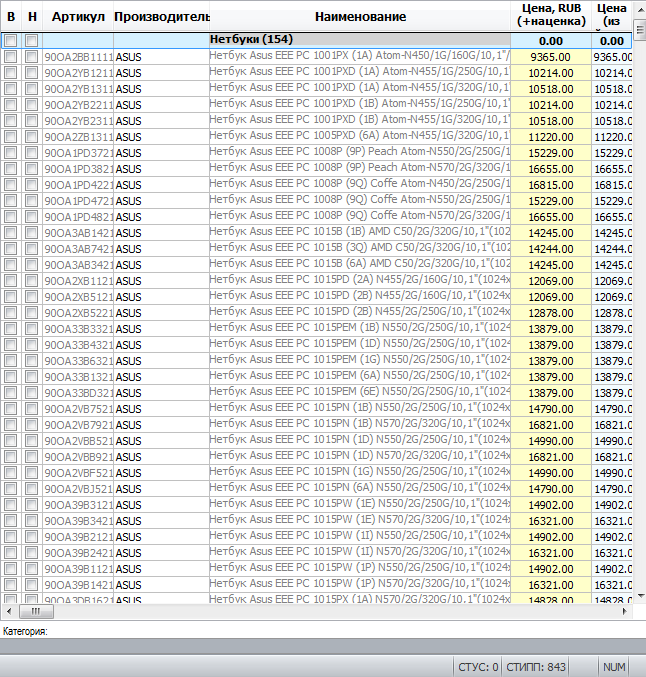Click the Категория: label
This screenshot has height=677, width=646.
click(x=25, y=631)
